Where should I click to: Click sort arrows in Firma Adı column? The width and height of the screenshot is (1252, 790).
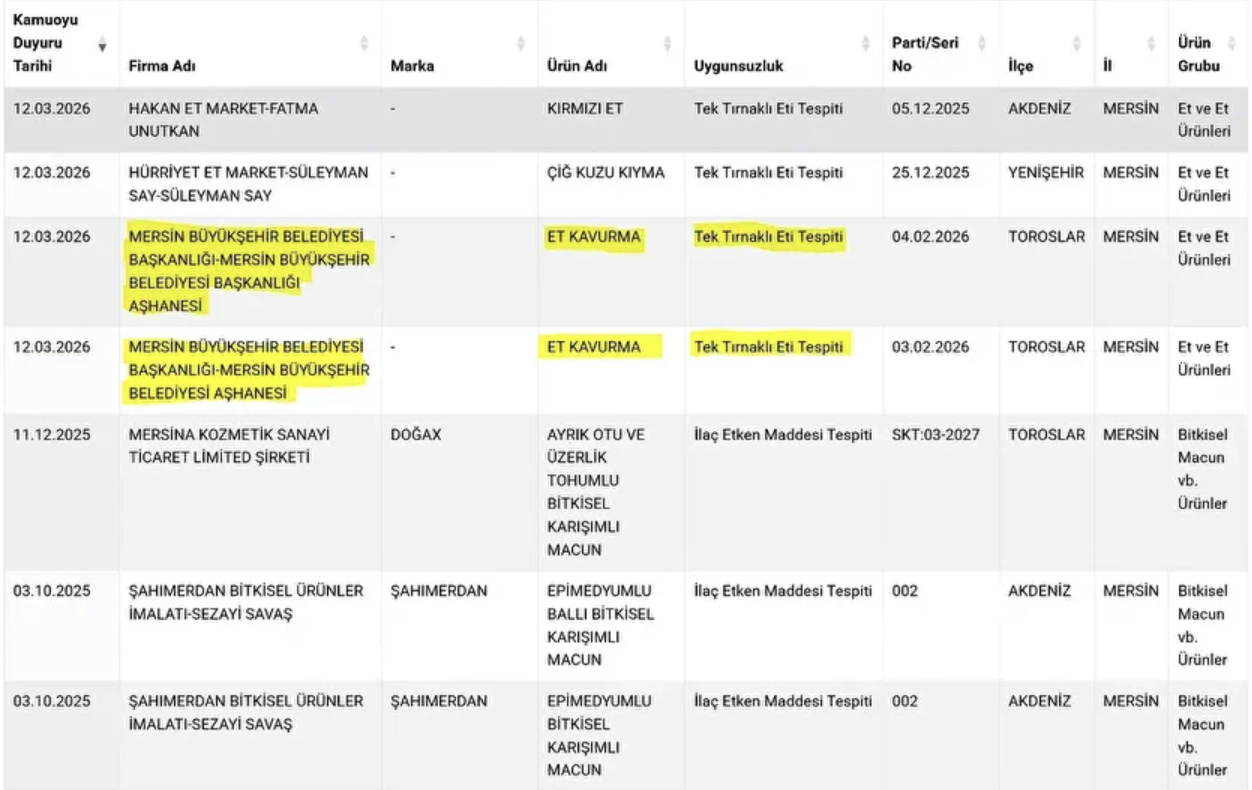point(364,45)
